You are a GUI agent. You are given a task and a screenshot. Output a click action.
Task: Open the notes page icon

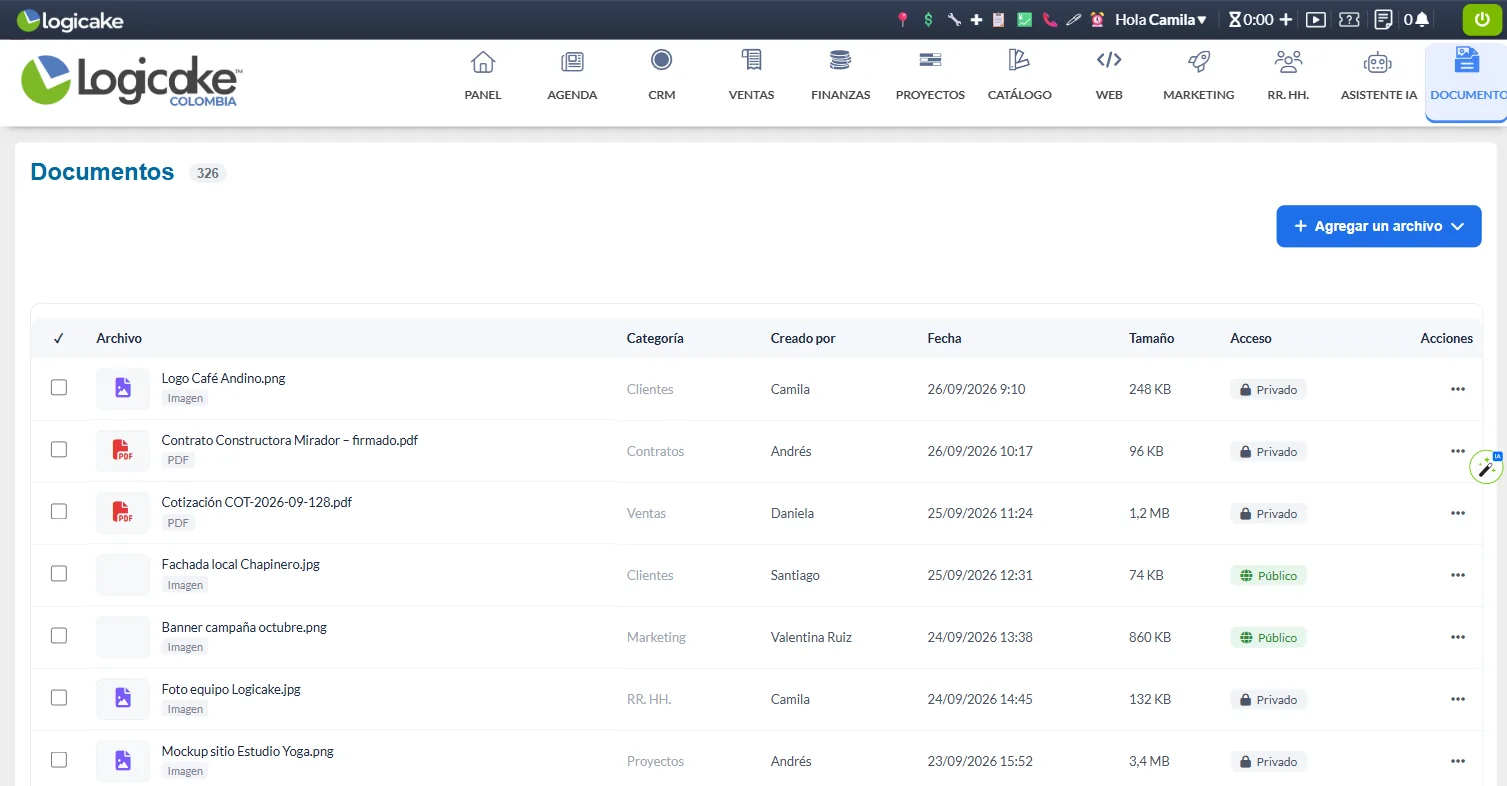tap(1384, 19)
